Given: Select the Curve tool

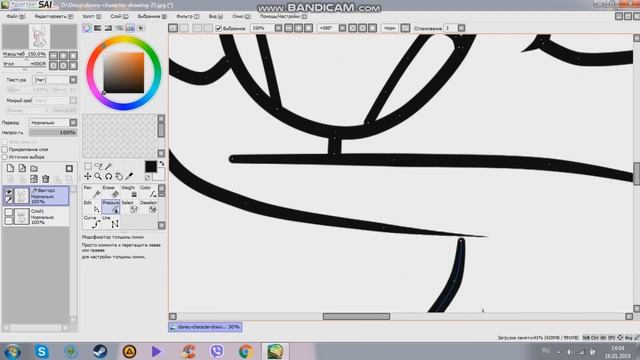Looking at the screenshot, I should coord(92,222).
